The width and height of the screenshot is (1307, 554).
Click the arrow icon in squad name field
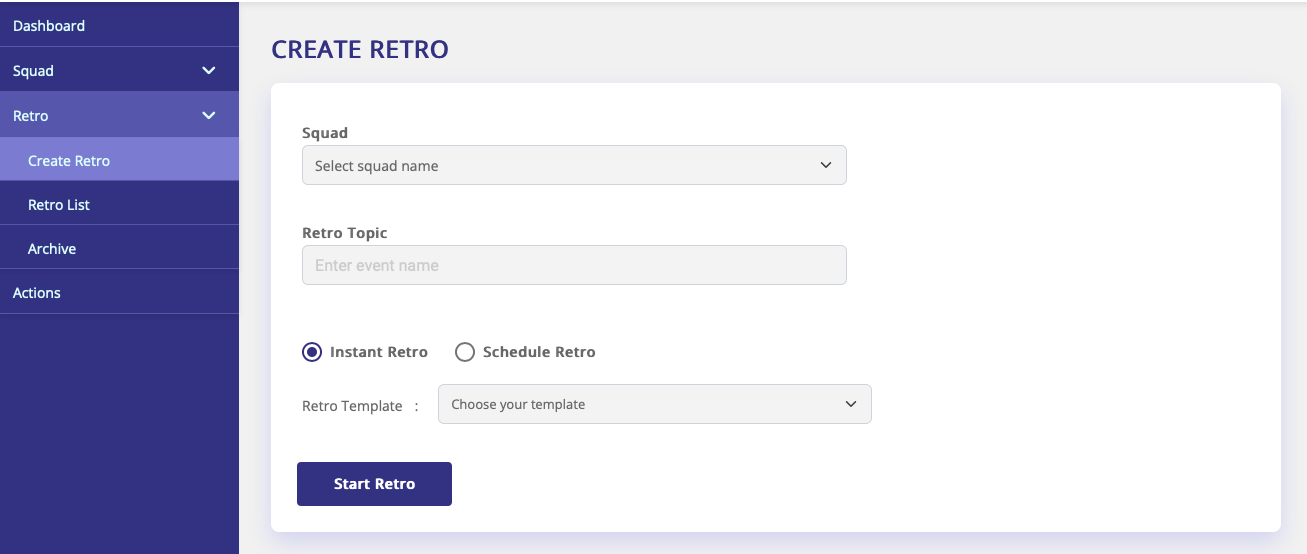826,166
